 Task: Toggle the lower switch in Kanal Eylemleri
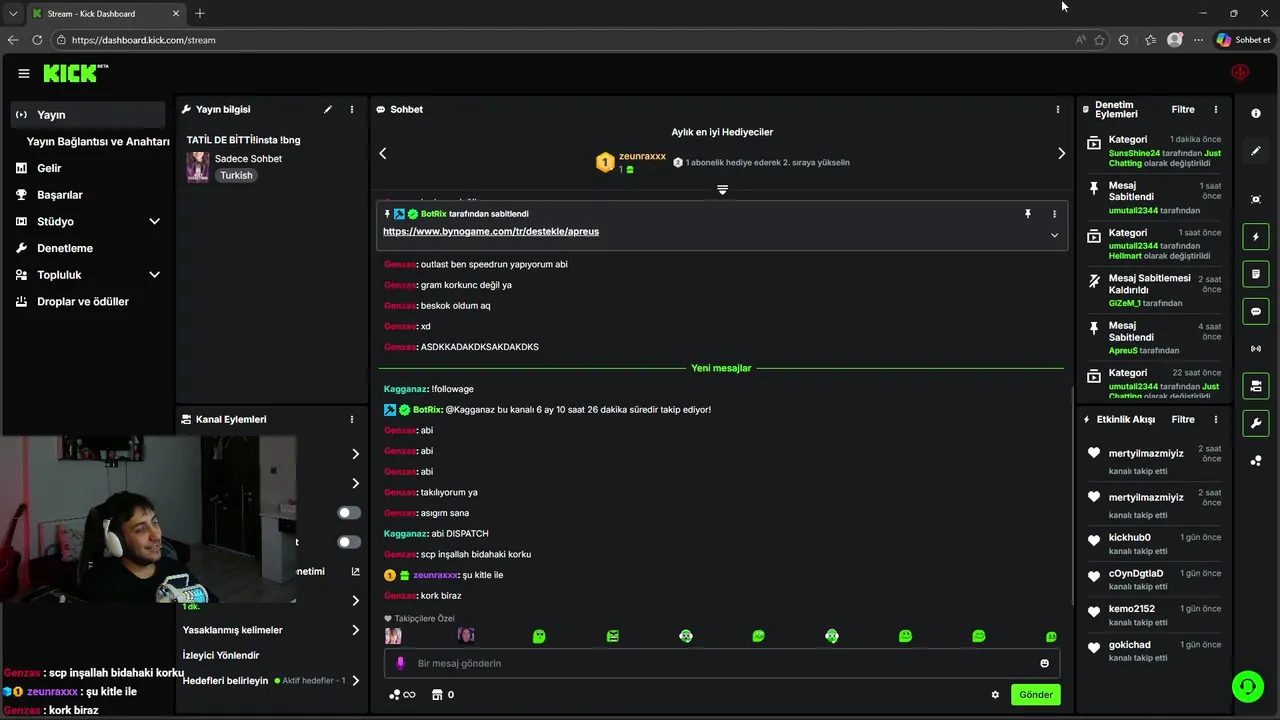pyautogui.click(x=349, y=542)
